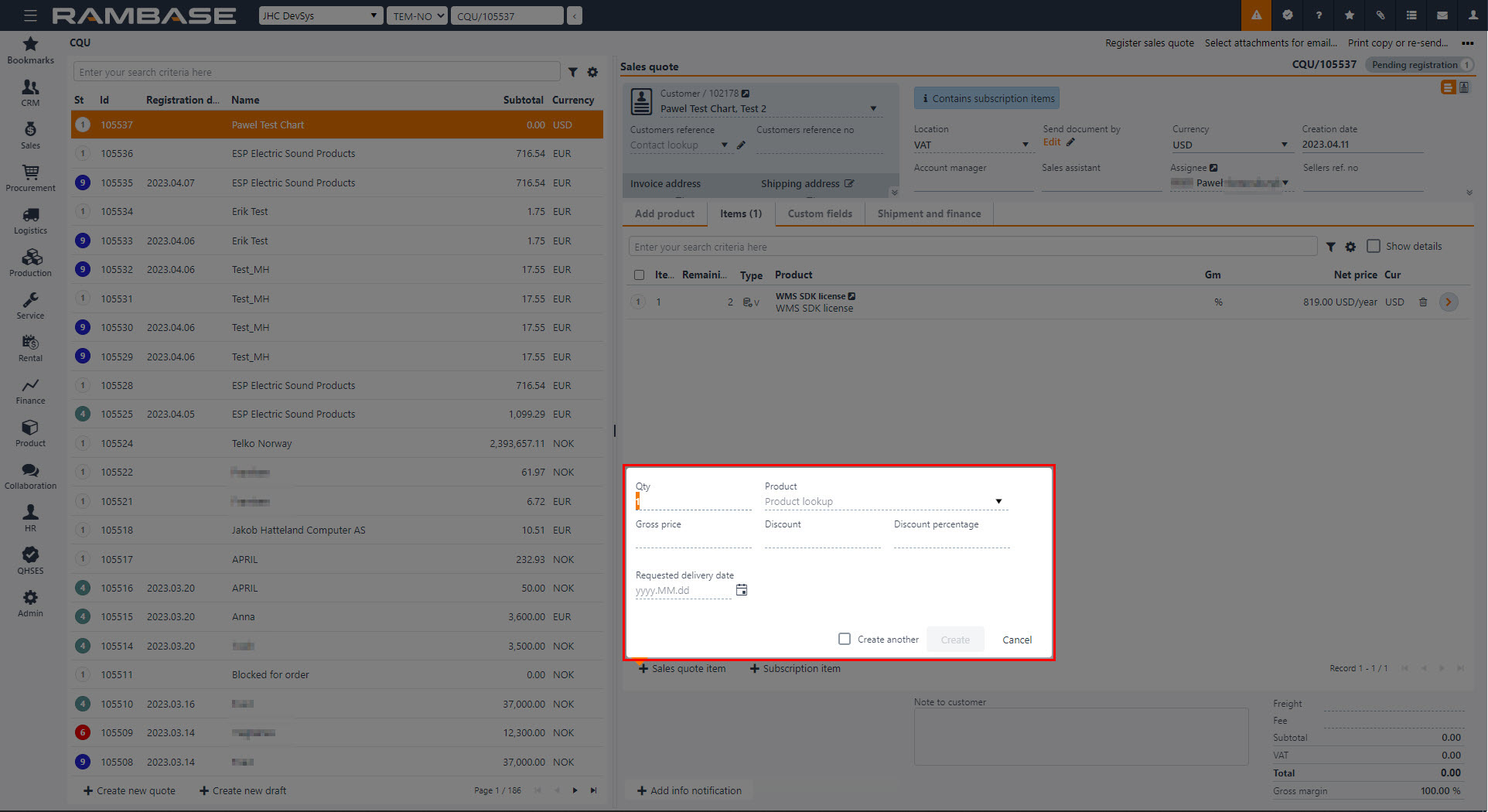The width and height of the screenshot is (1488, 812).
Task: Switch to the Custom fields tab
Action: coord(819,213)
